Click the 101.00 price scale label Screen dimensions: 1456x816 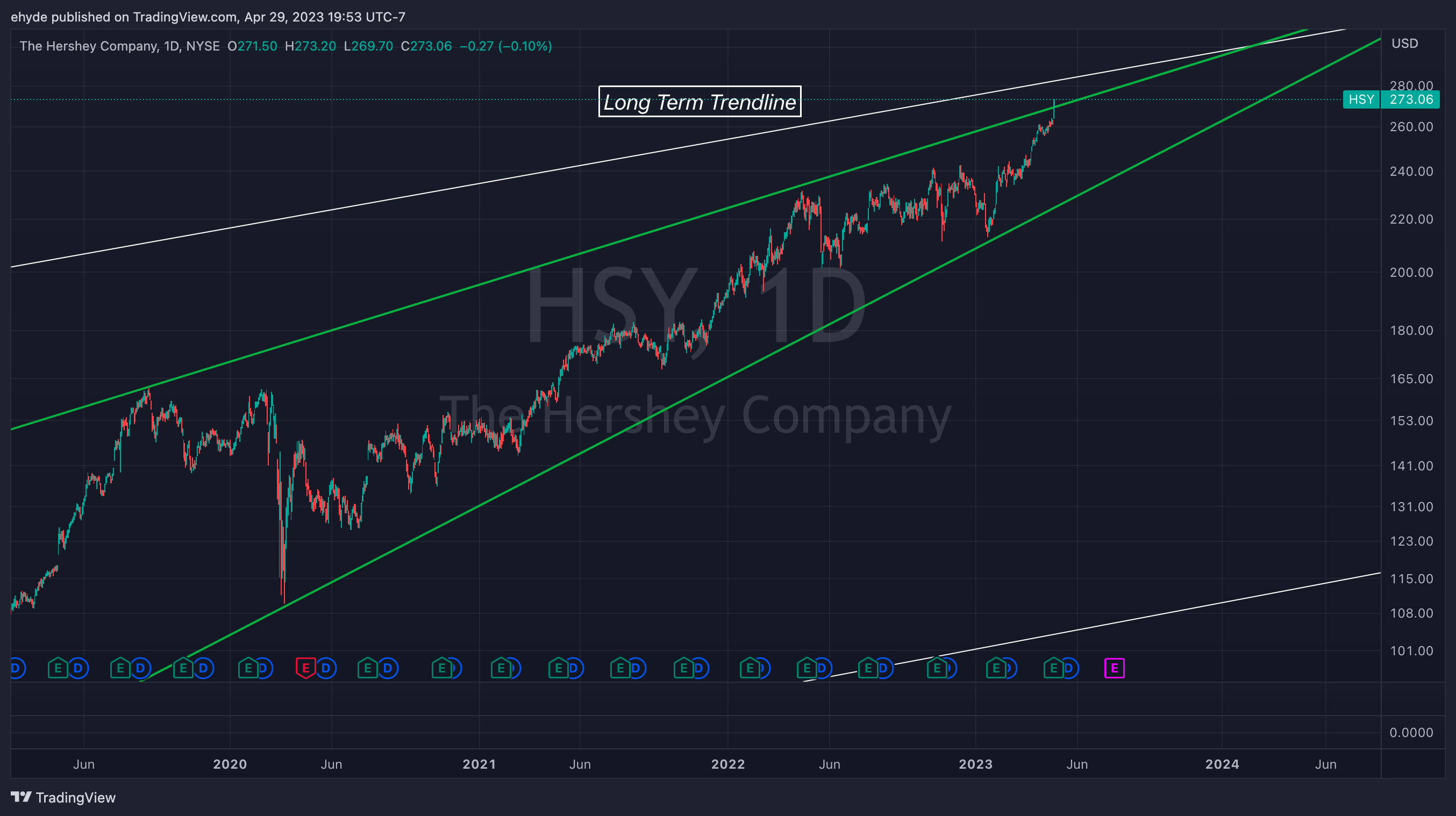pos(1411,651)
